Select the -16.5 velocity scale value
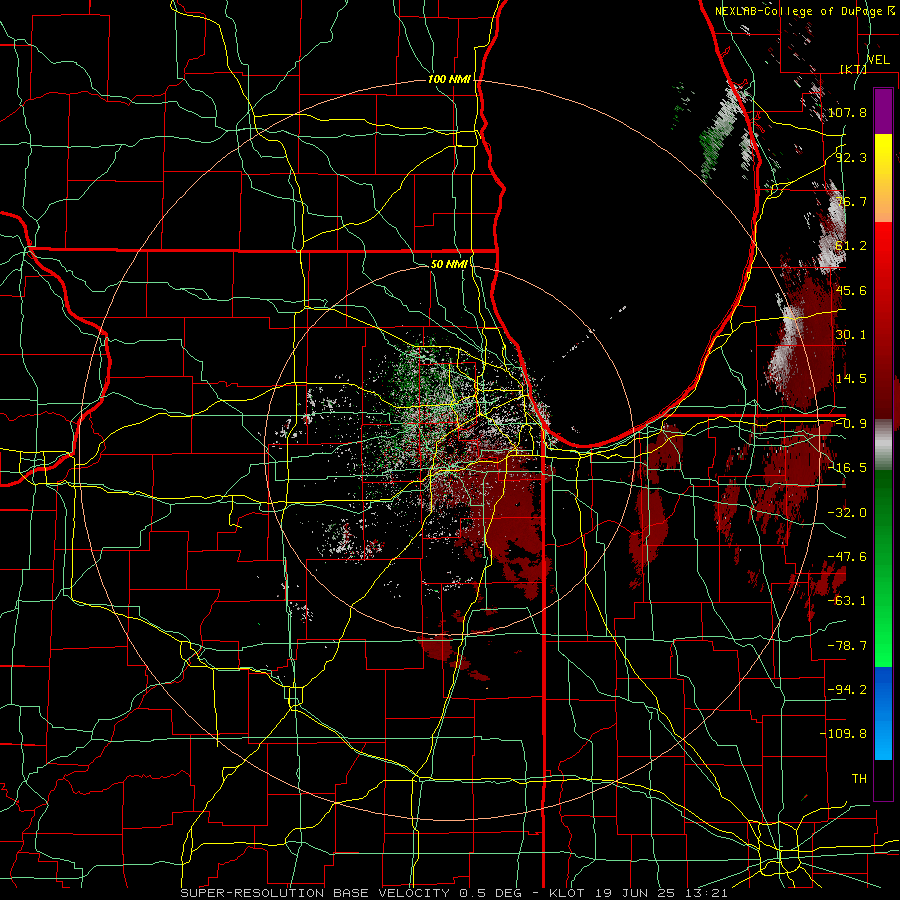900x900 pixels. click(x=847, y=467)
